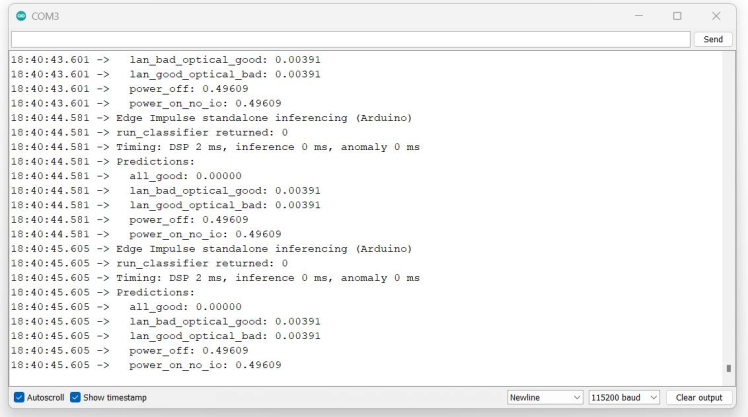Select the 18:40:45.605 power_on_no_io line
Viewport: 748px width, 417px height.
pyautogui.click(x=146, y=365)
